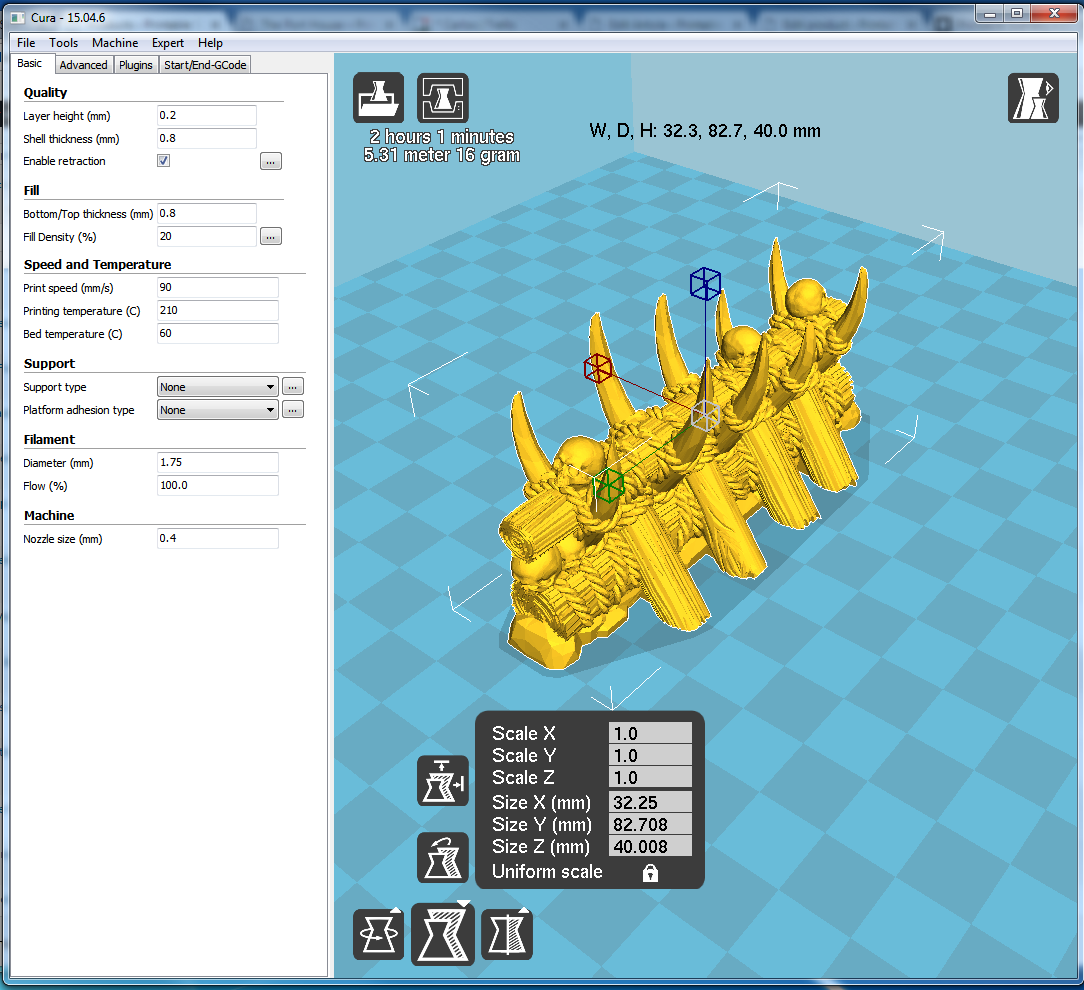Toggle the Uniform scale lock
The width and height of the screenshot is (1084, 990).
point(650,873)
